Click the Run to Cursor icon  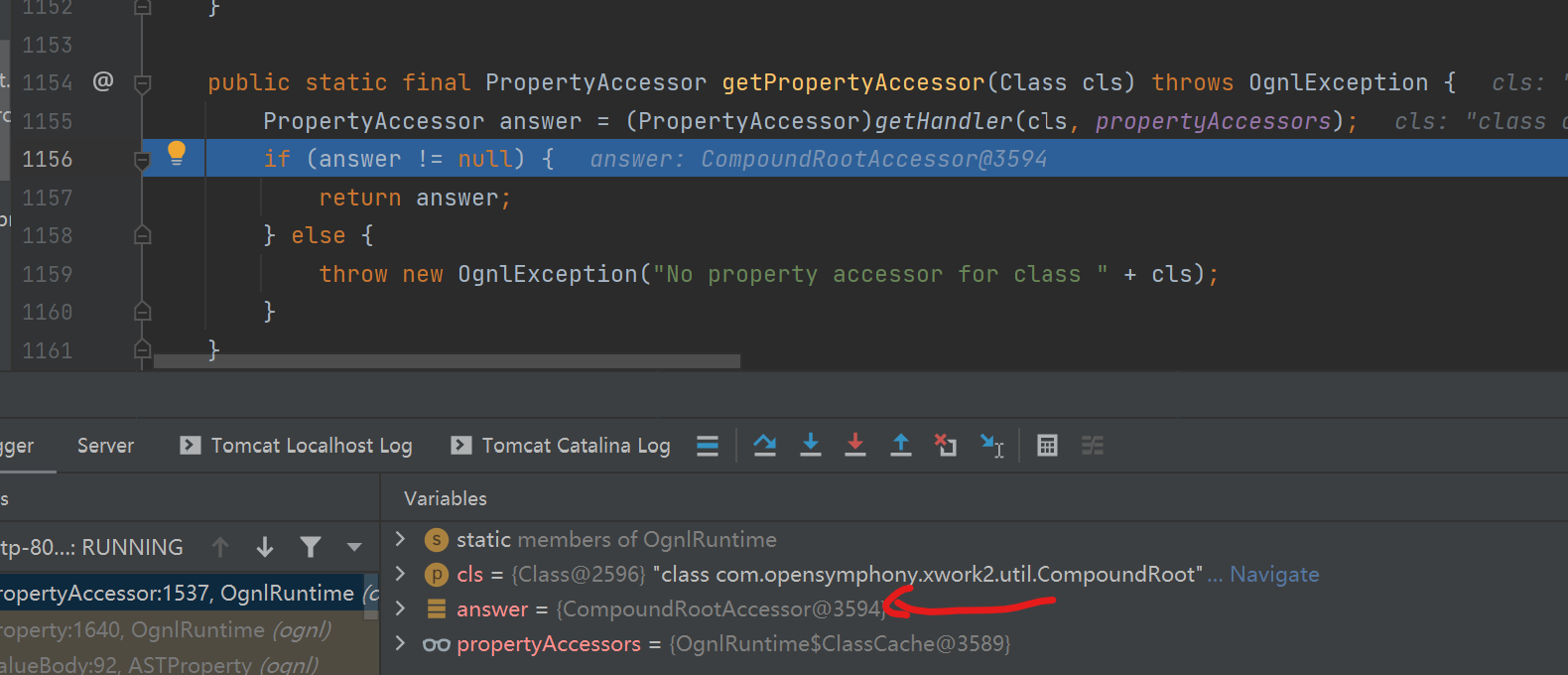pyautogui.click(x=991, y=446)
